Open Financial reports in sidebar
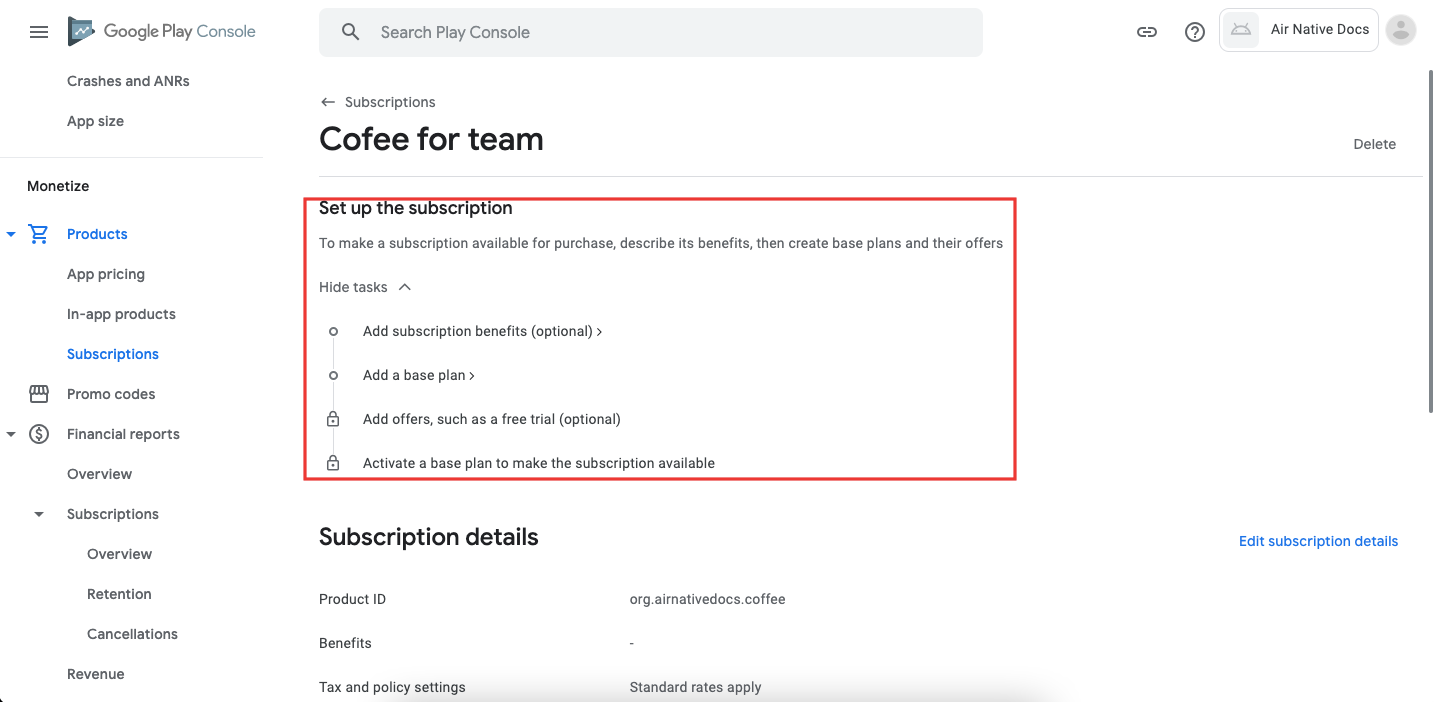The image size is (1434, 702). tap(123, 434)
